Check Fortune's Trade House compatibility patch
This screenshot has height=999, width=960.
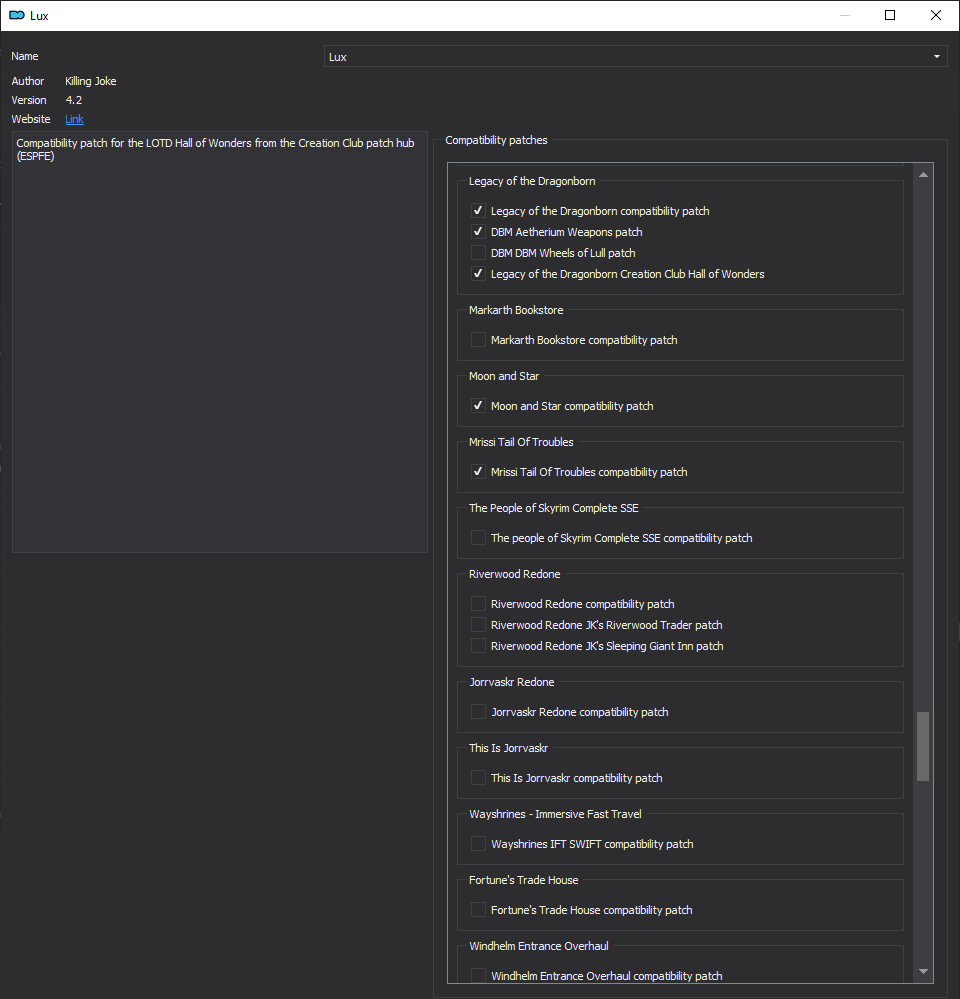[478, 909]
